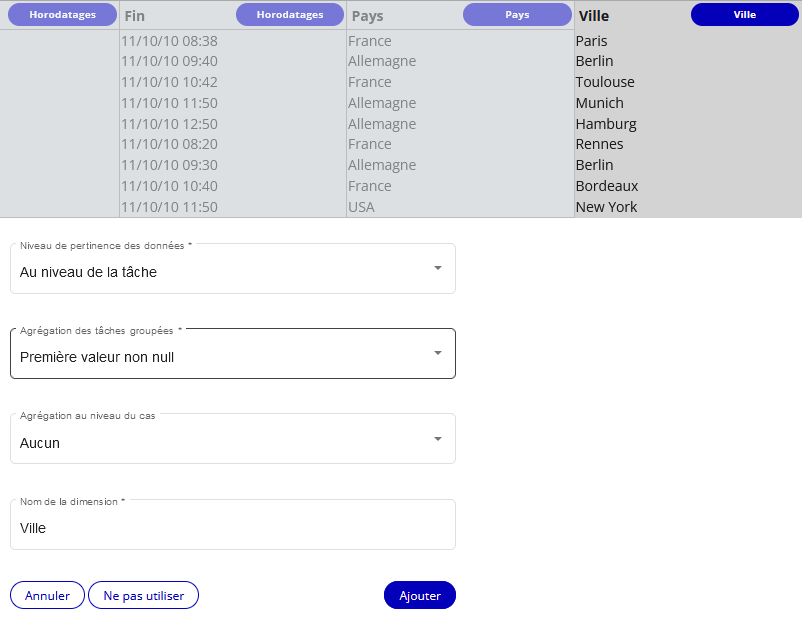The height and width of the screenshot is (617, 802).
Task: Select the Ville column header label
Action: [x=594, y=16]
